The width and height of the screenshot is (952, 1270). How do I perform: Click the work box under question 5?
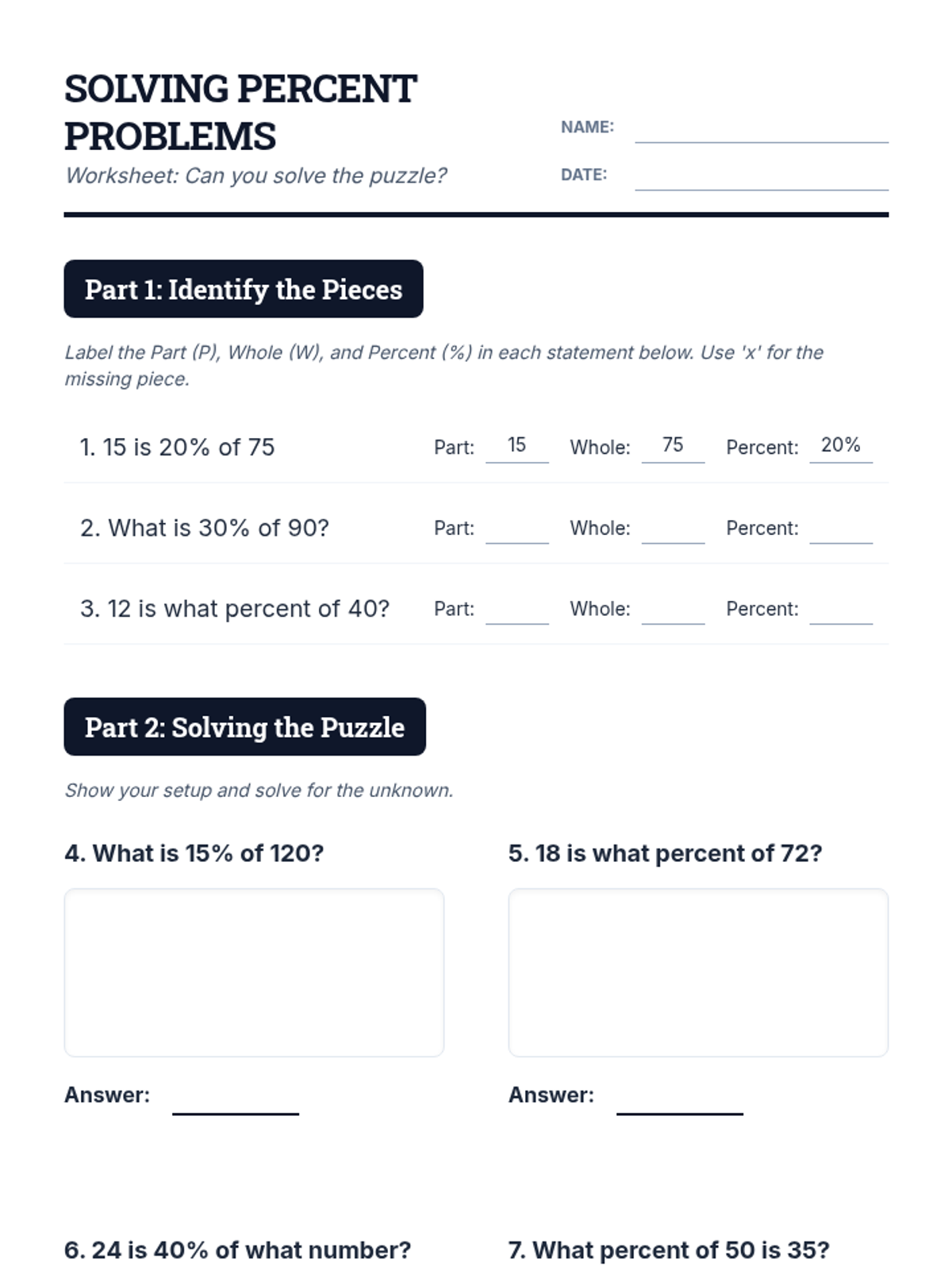(697, 972)
